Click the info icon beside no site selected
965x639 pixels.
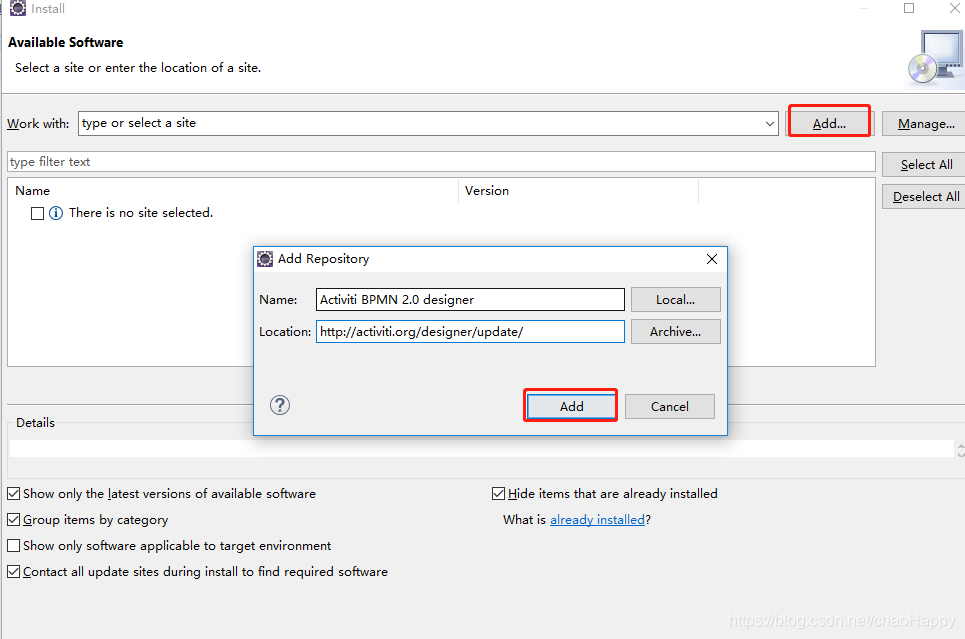[55, 213]
